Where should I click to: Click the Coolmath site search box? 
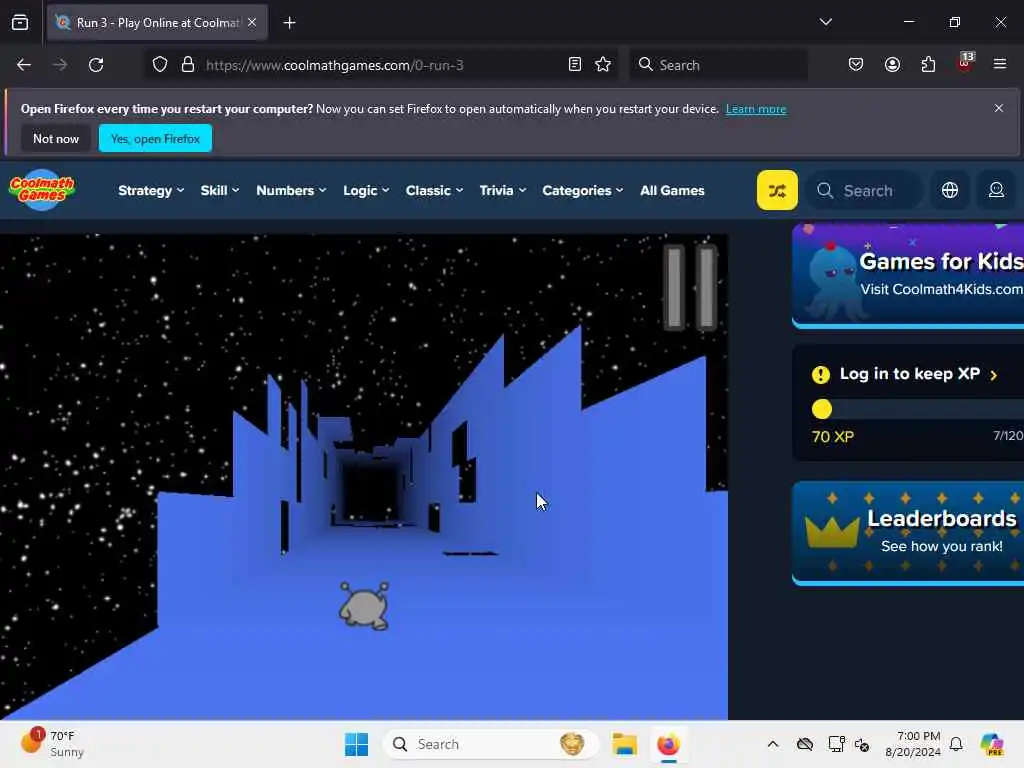tap(864, 190)
